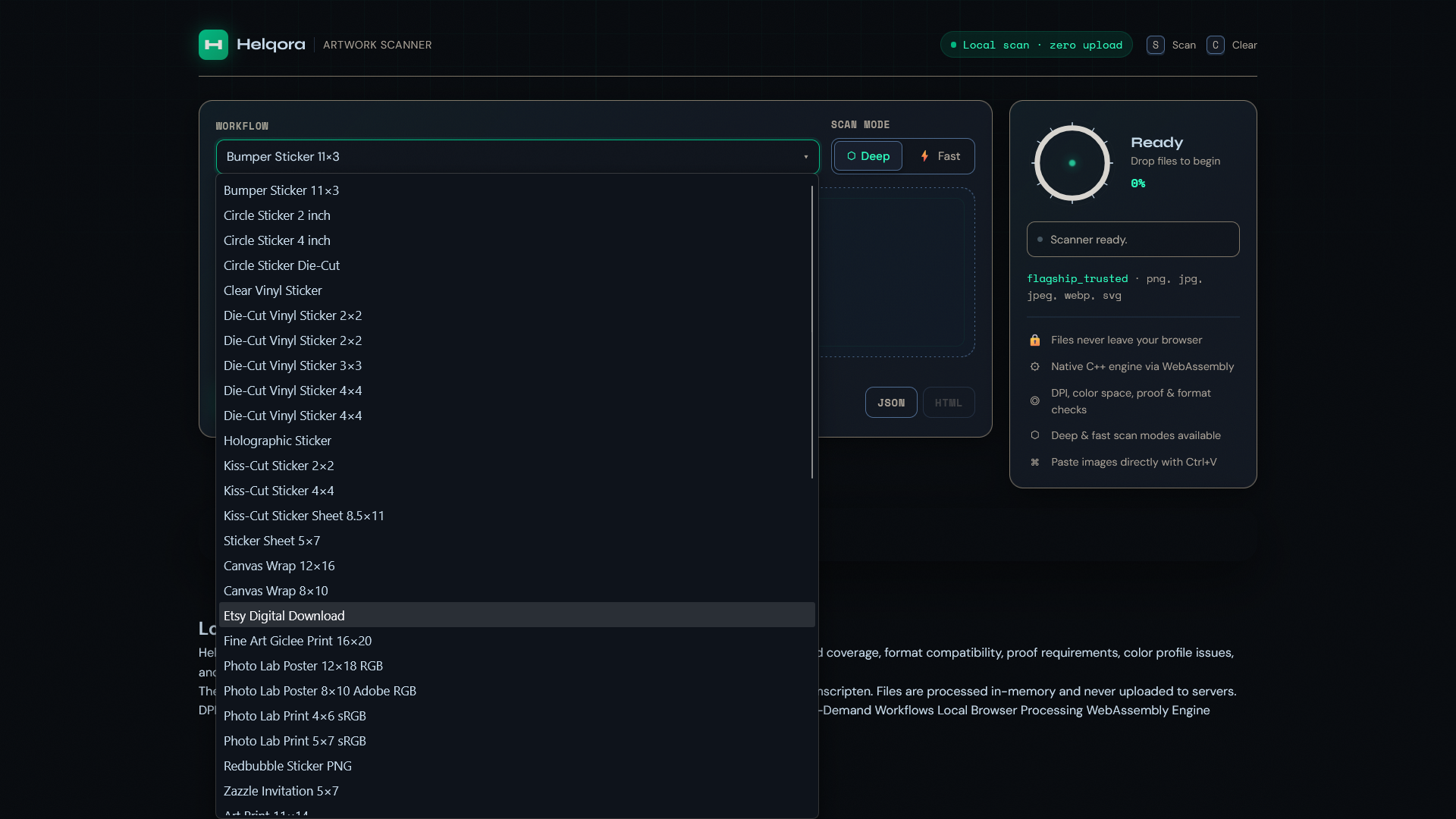The image size is (1456, 819).
Task: Collapse the Workflow dropdown via arrow
Action: (x=805, y=157)
